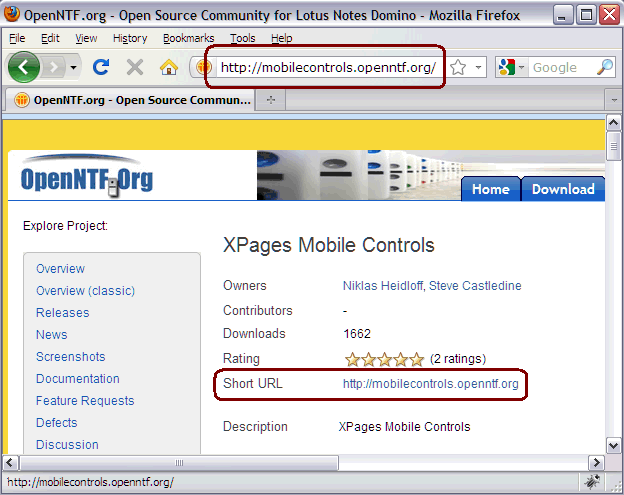Viewport: 624px width, 495px height.
Task: Select the OpenNTF.org browser tab
Action: [130, 99]
